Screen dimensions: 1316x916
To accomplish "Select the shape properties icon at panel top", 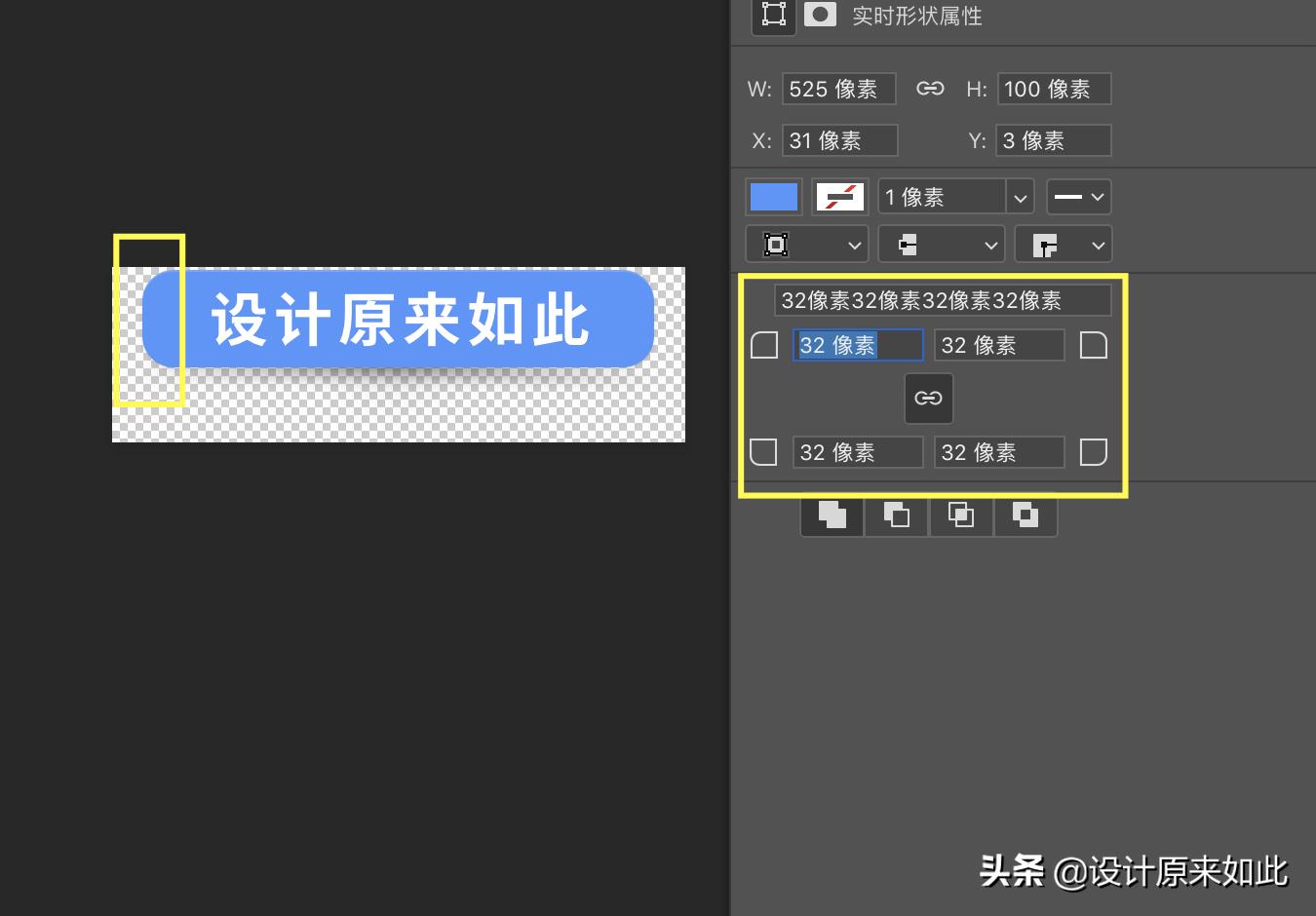I will click(x=773, y=15).
